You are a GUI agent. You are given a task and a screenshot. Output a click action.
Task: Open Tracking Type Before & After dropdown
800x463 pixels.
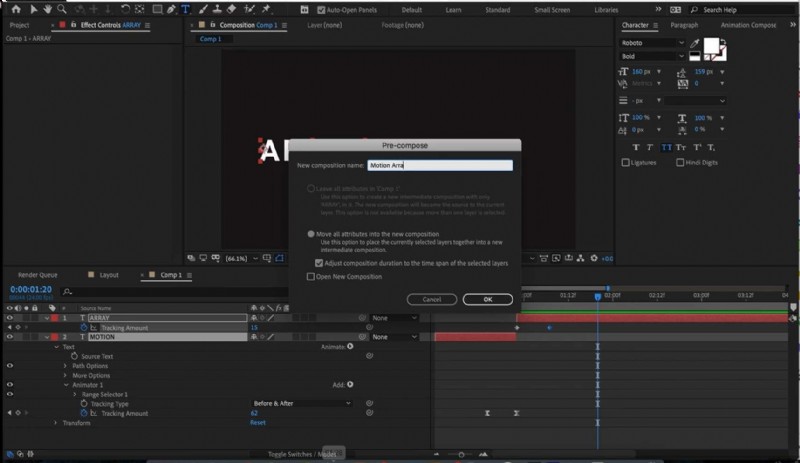(x=302, y=403)
